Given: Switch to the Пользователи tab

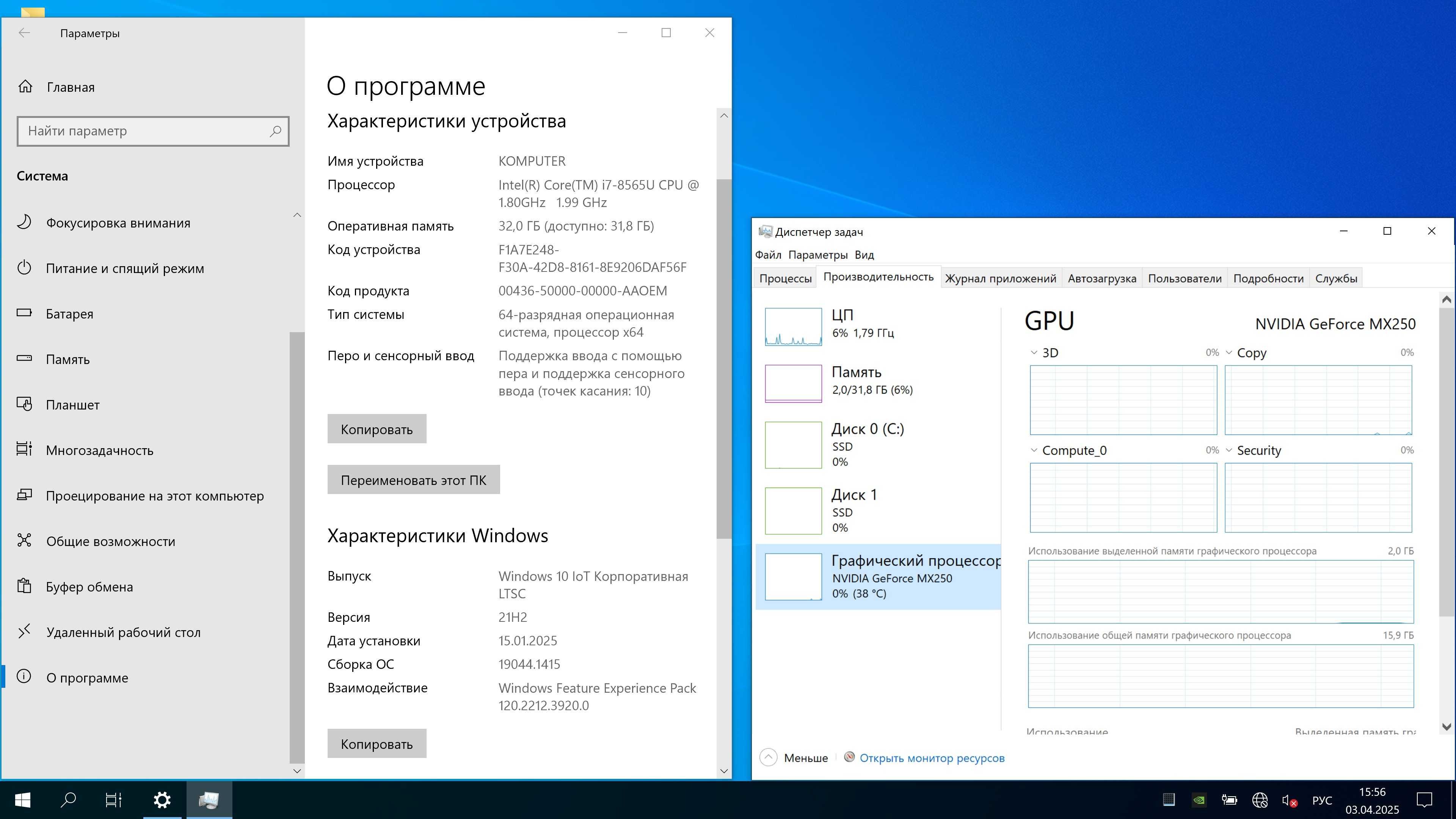Looking at the screenshot, I should (1185, 278).
